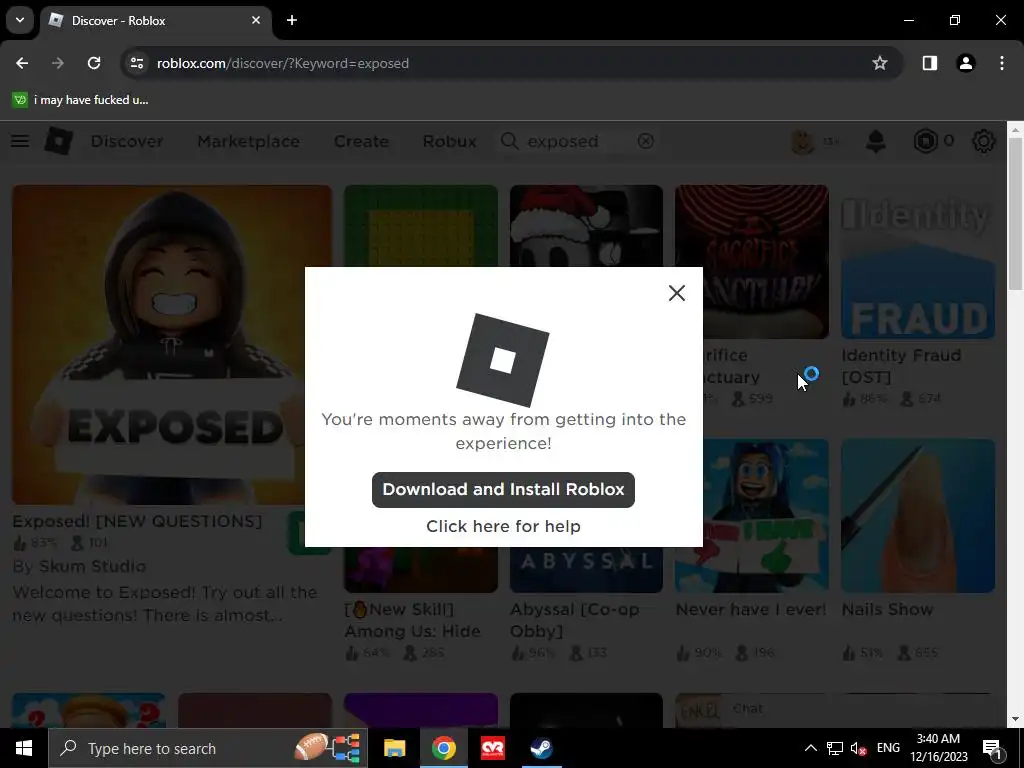Viewport: 1024px width, 768px height.
Task: Click the address bar URL
Action: tap(283, 63)
